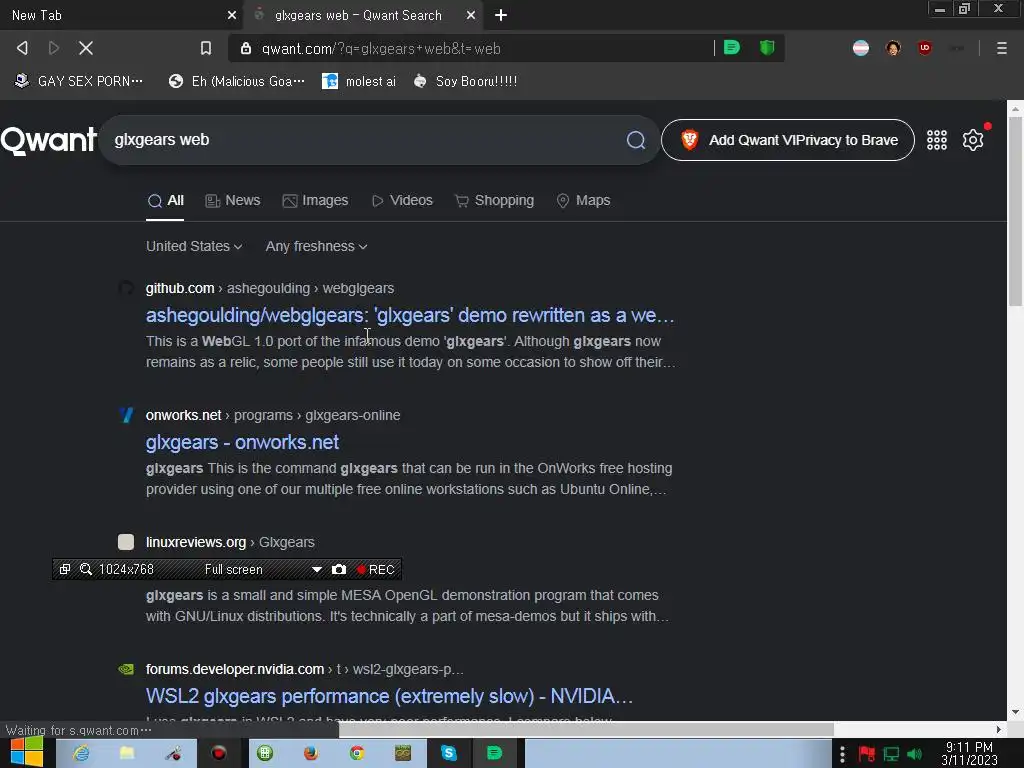Click the padlock icon in the address bar
1024x768 pixels.
click(246, 48)
